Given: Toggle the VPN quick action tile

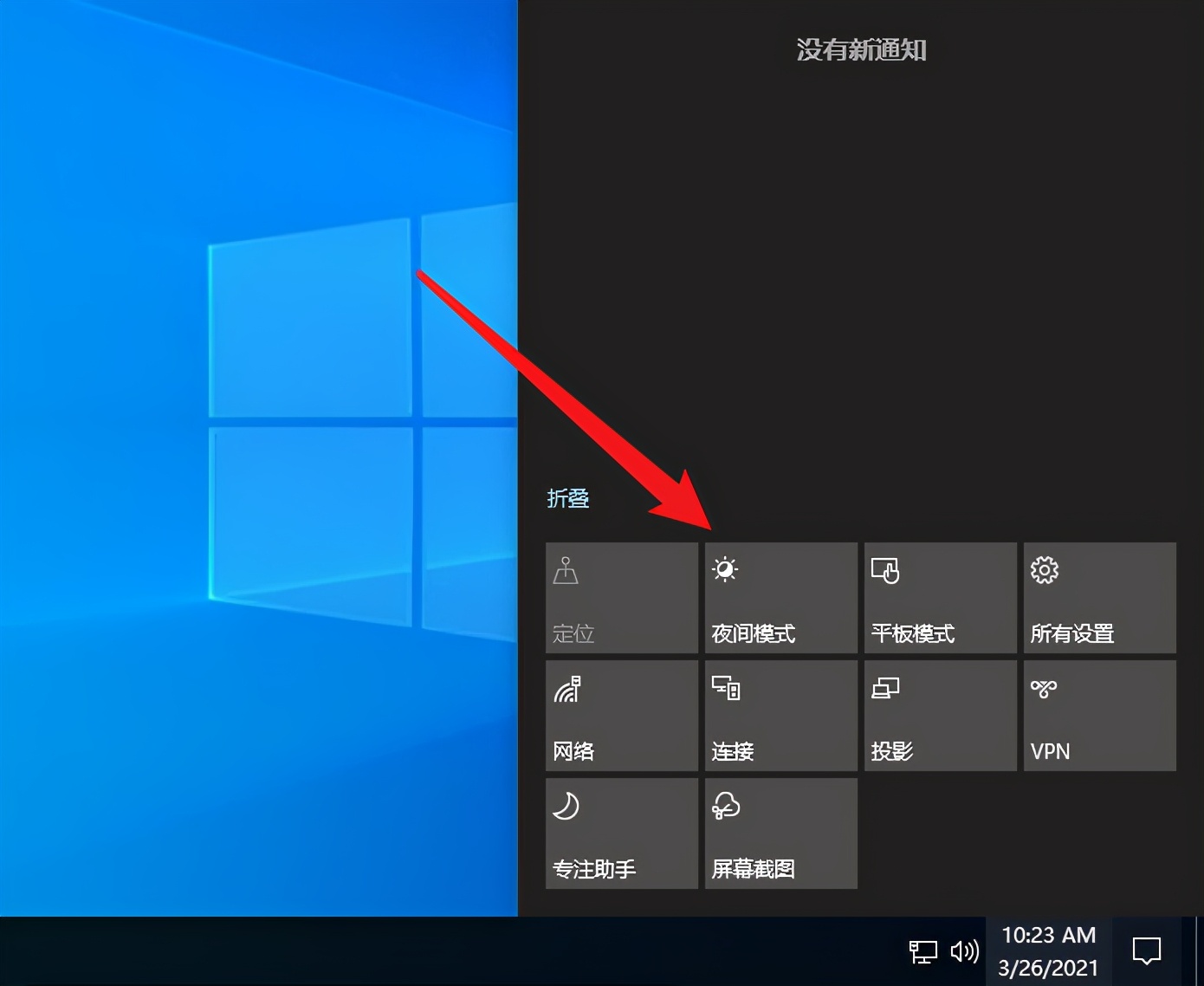Looking at the screenshot, I should click(1098, 716).
